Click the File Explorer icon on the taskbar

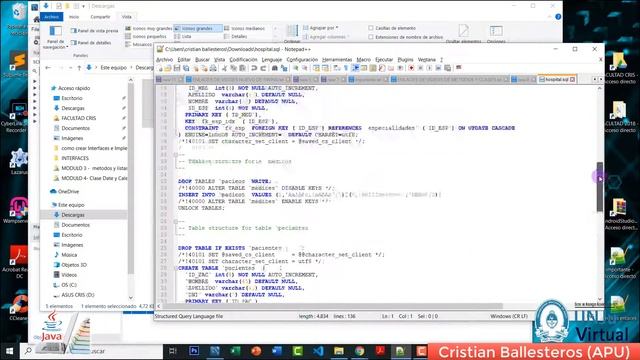coord(339,351)
